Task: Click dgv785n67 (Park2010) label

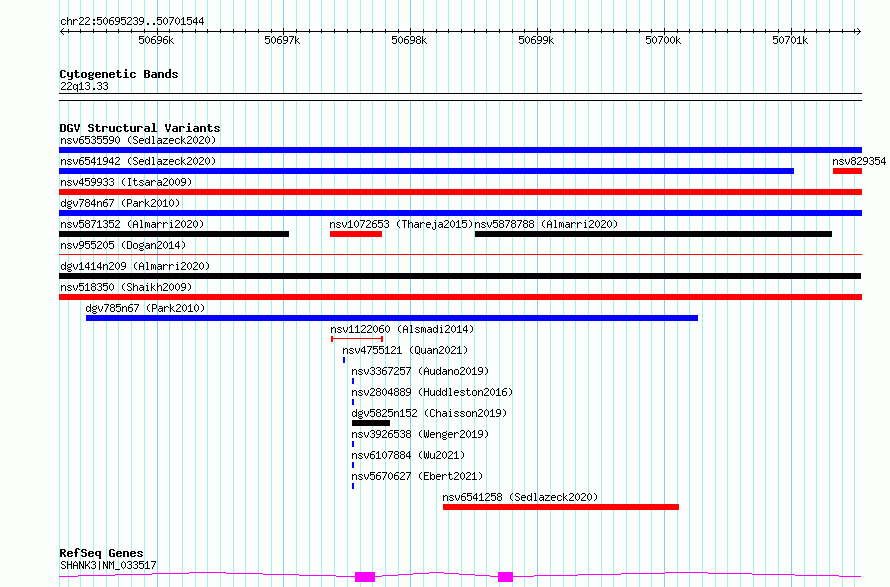Action: [145, 308]
